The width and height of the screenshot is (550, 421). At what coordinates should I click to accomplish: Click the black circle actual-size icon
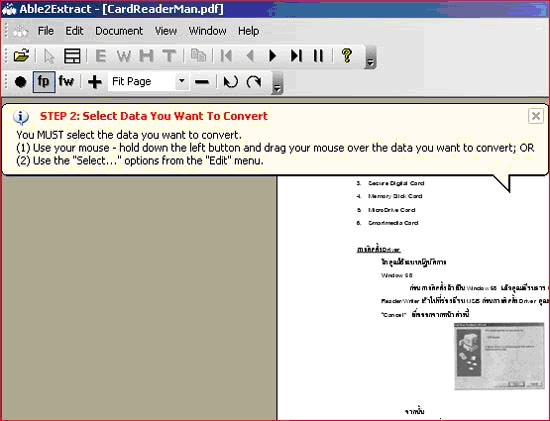coord(21,82)
